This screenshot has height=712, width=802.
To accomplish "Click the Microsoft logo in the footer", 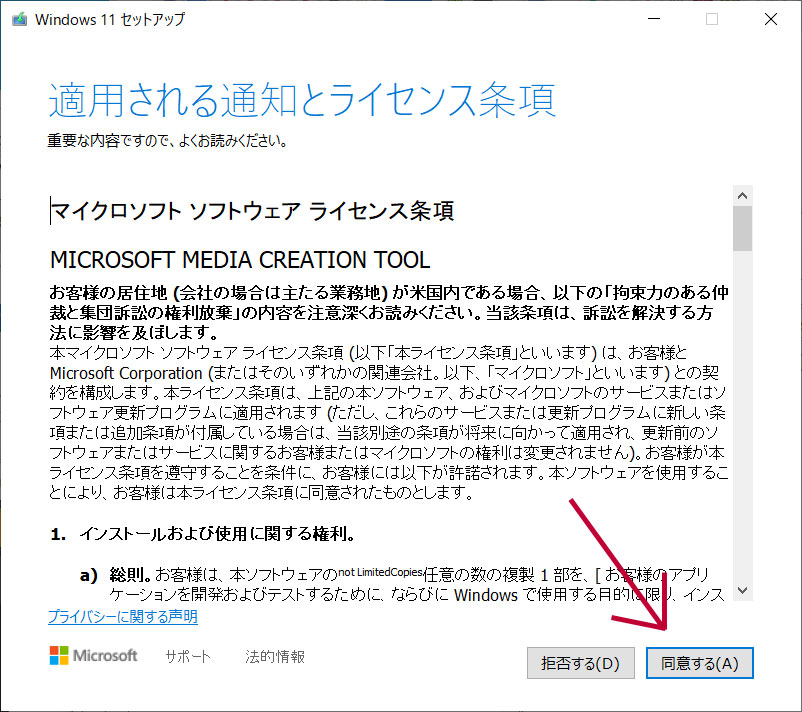I will point(93,656).
